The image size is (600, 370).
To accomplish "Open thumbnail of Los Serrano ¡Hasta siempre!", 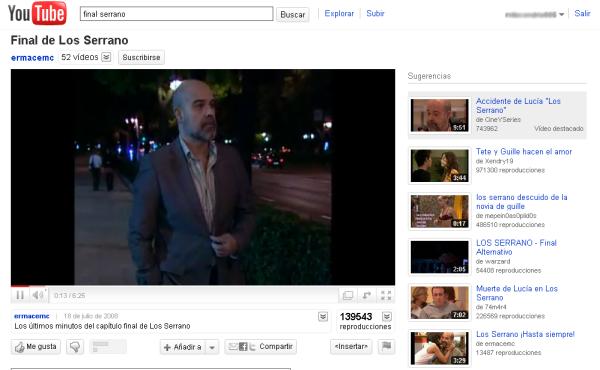I will coord(439,348).
